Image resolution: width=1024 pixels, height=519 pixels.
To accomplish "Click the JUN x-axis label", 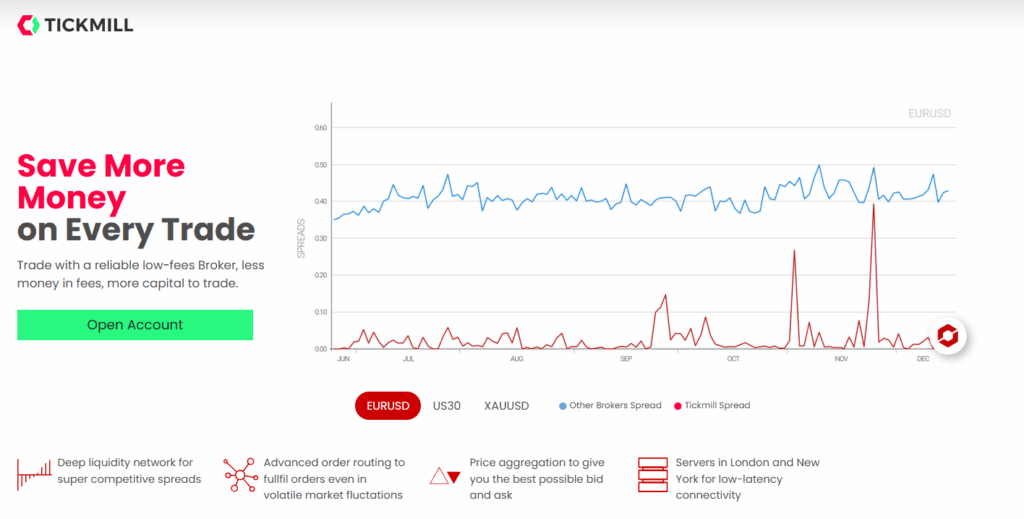I will (x=343, y=359).
